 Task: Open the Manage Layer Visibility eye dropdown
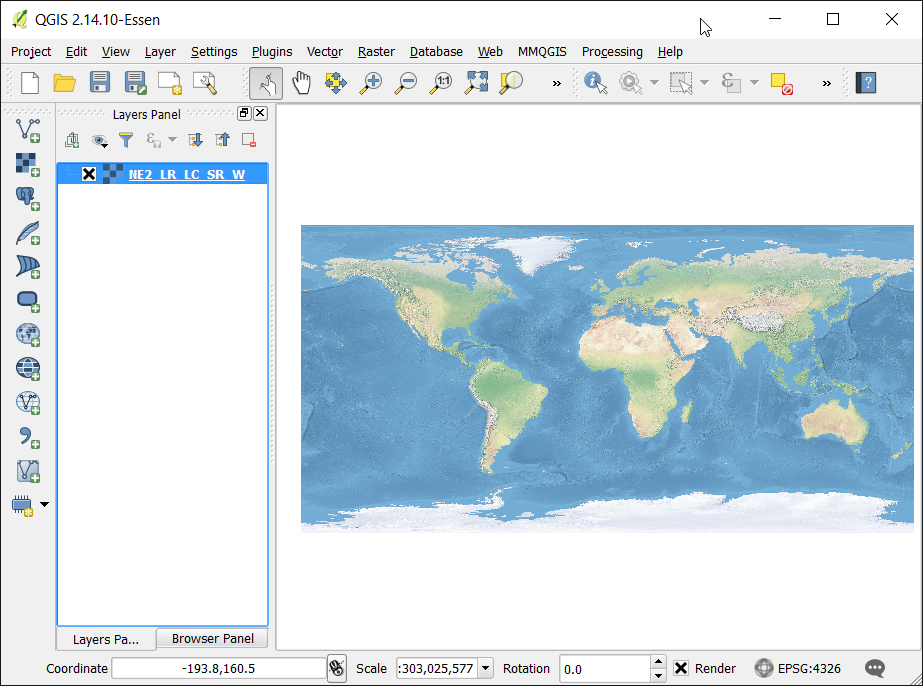coord(100,140)
